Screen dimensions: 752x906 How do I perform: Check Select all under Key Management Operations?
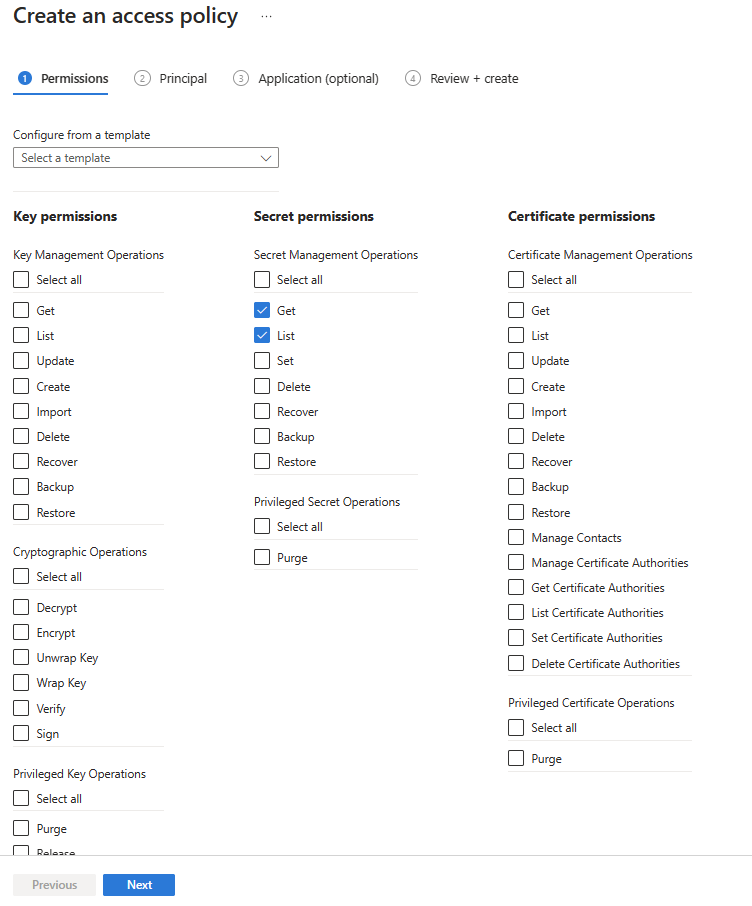[20, 279]
